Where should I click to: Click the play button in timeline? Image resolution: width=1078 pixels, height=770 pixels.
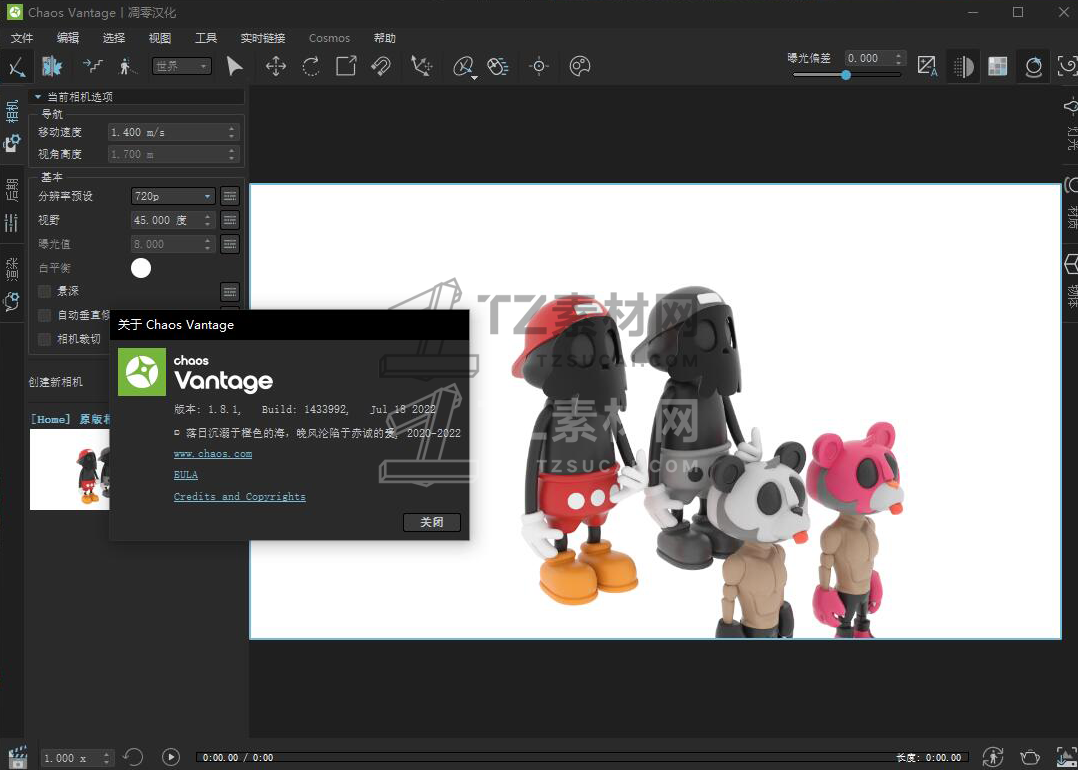click(x=171, y=758)
